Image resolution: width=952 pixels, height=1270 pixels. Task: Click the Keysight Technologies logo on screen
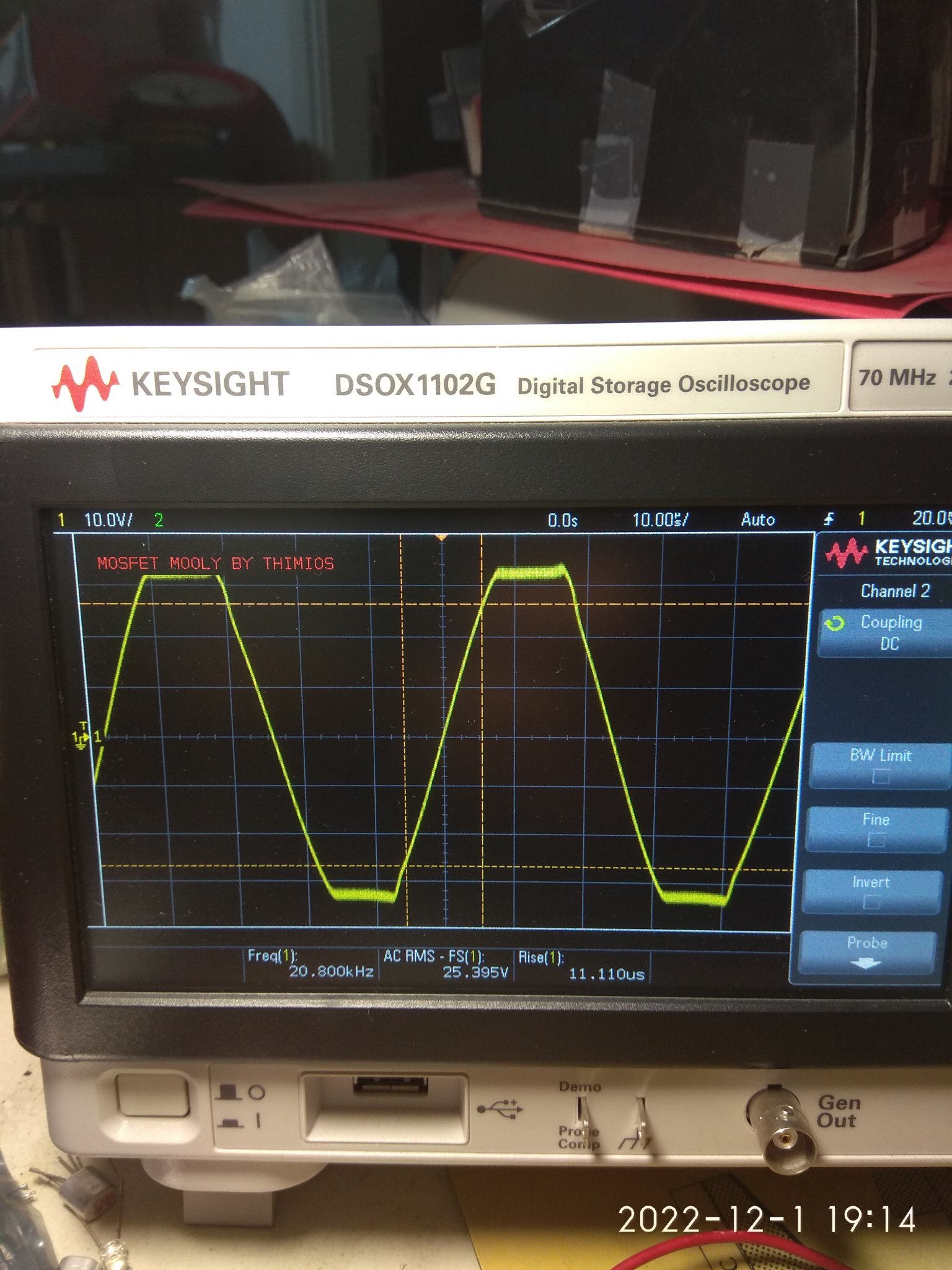(888, 552)
